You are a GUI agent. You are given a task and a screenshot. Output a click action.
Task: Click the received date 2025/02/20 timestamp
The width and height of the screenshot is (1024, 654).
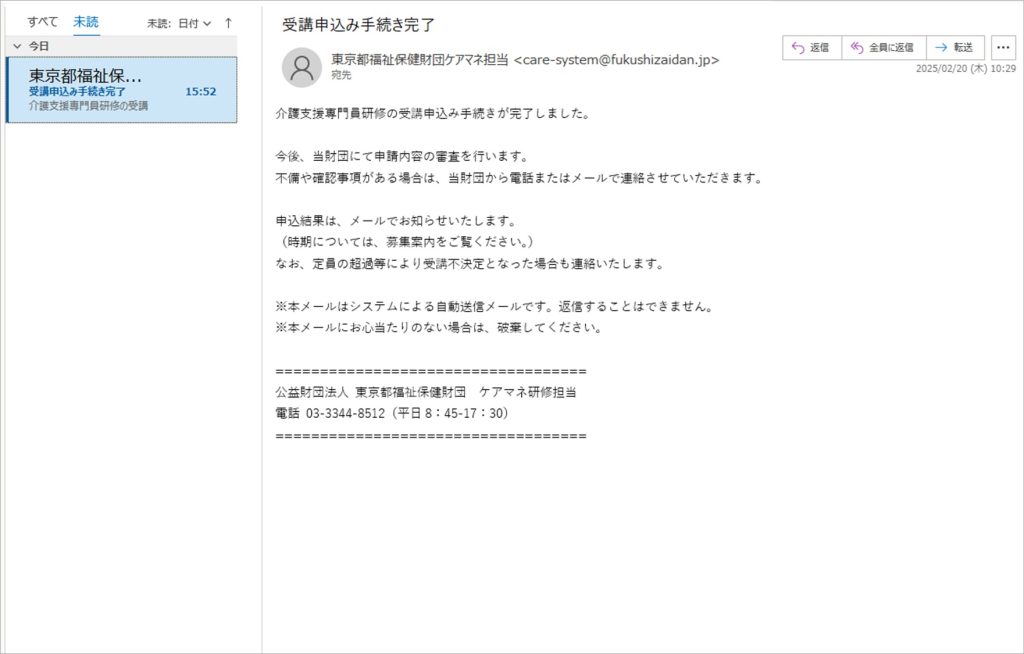965,69
